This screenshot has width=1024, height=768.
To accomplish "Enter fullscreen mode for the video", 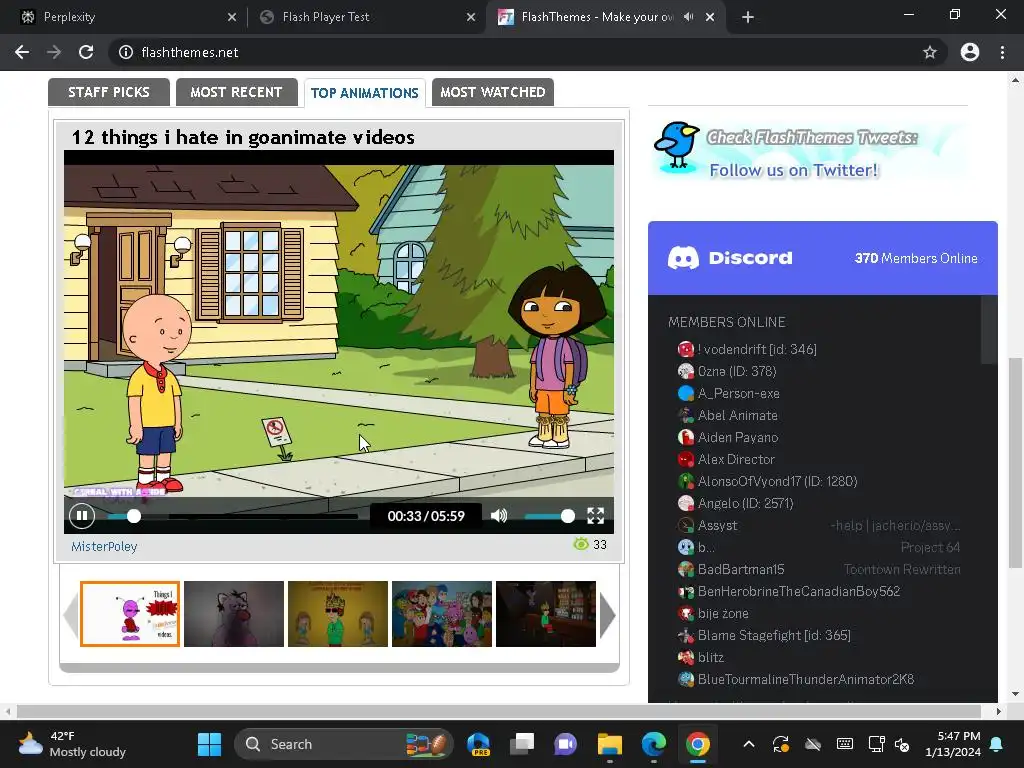I will point(595,516).
